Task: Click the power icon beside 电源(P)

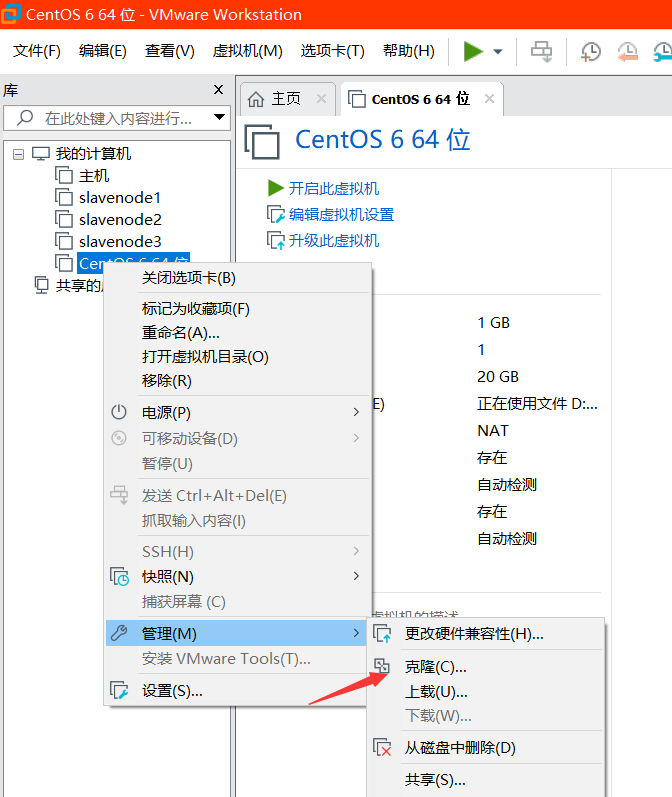Action: click(119, 412)
